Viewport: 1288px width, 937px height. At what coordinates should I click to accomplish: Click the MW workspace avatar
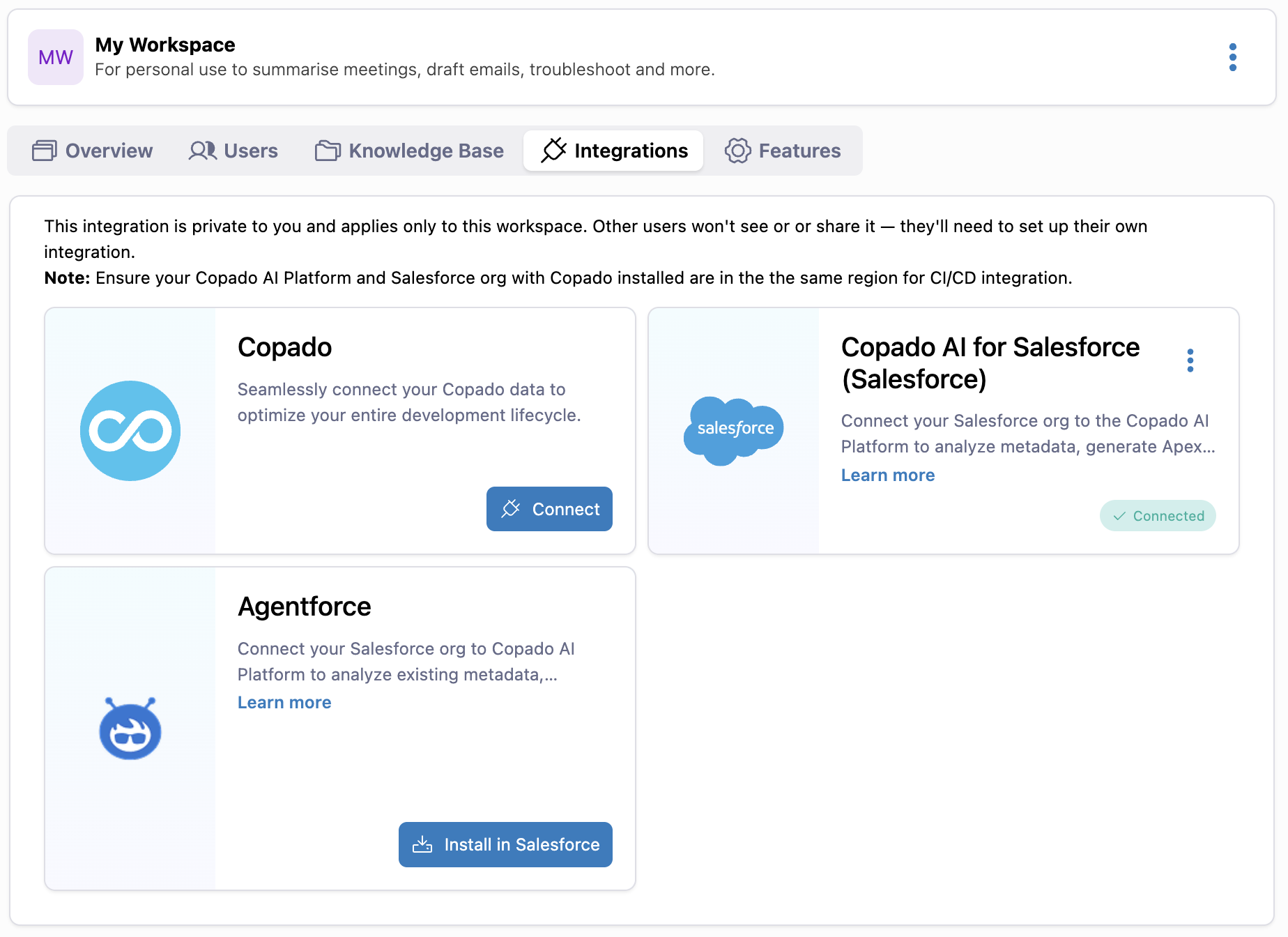pyautogui.click(x=56, y=57)
